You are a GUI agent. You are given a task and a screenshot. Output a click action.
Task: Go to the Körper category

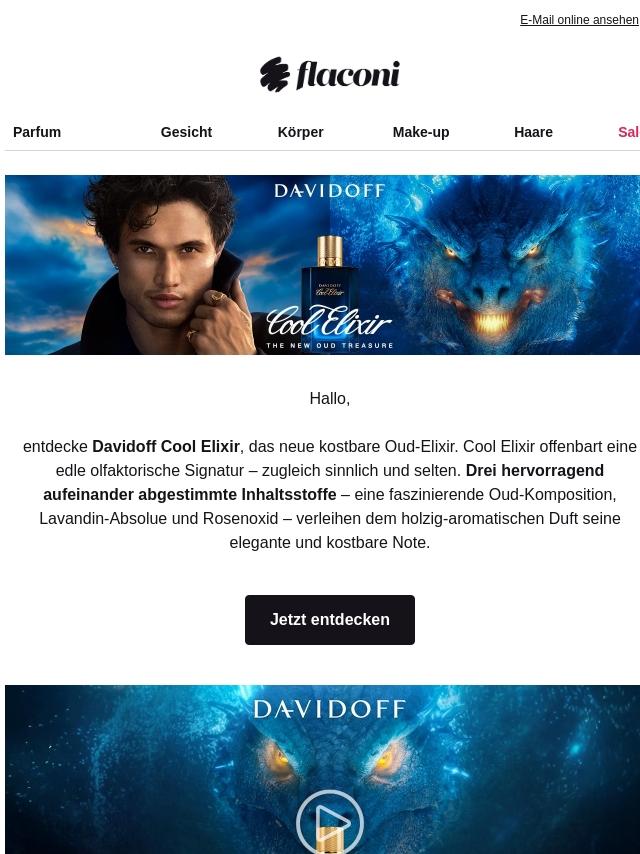tap(301, 132)
